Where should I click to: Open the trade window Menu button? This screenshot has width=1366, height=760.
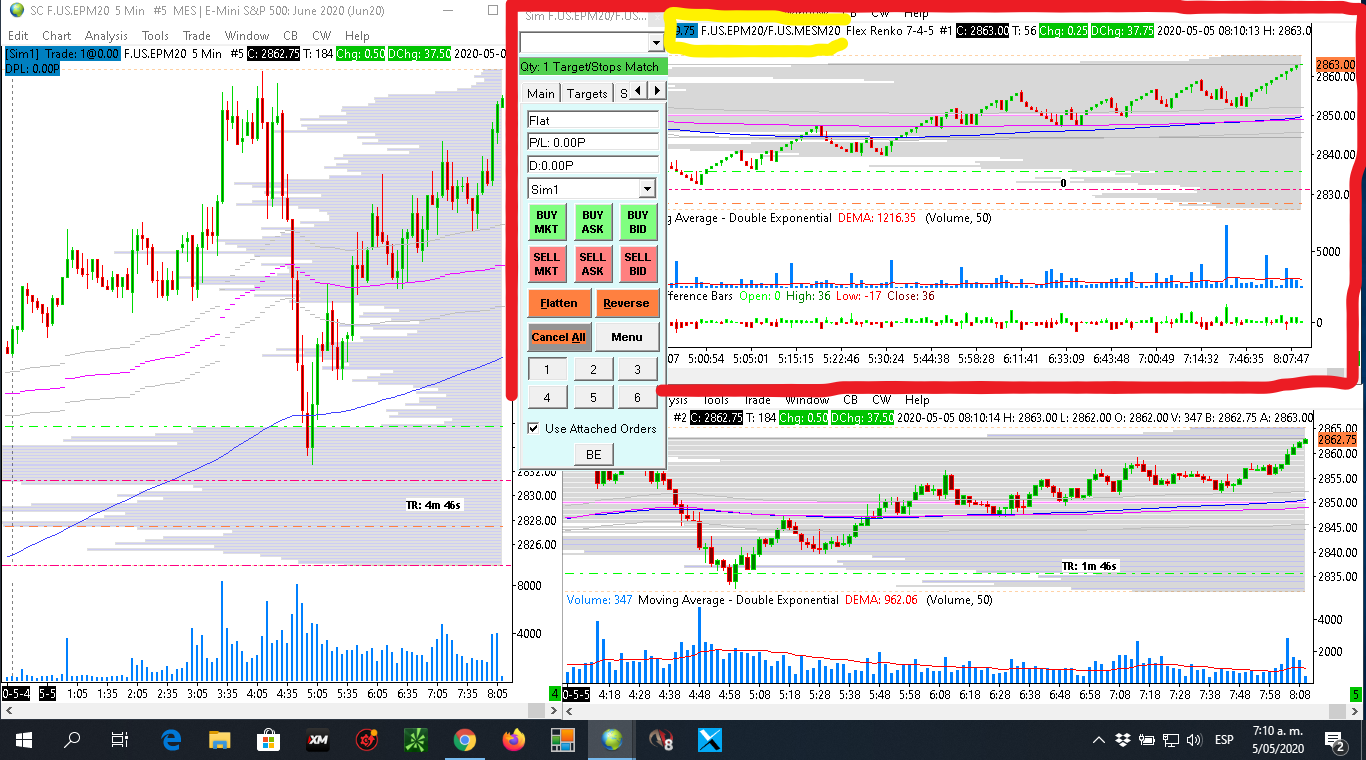click(x=627, y=337)
